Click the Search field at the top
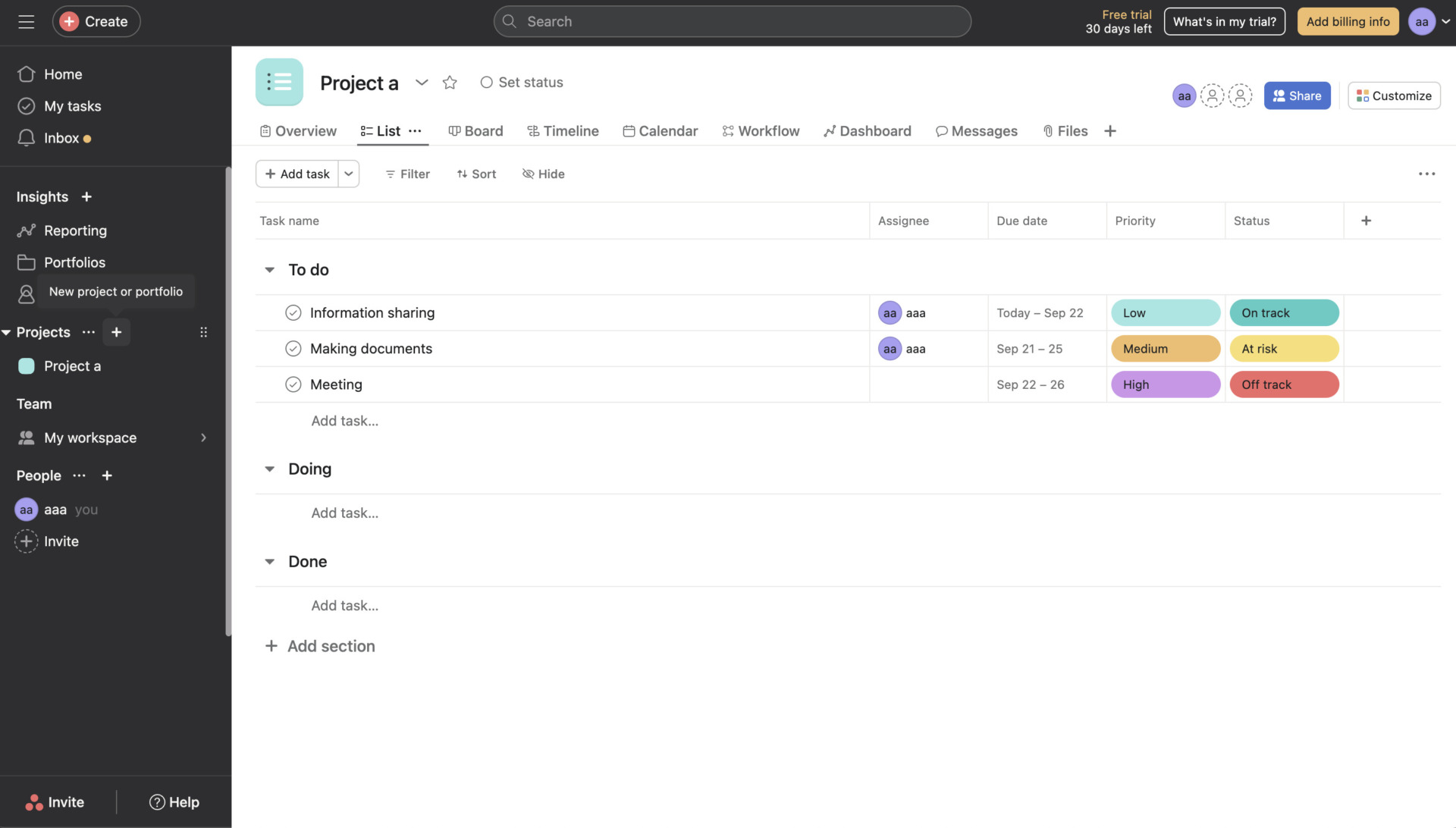 click(x=731, y=20)
